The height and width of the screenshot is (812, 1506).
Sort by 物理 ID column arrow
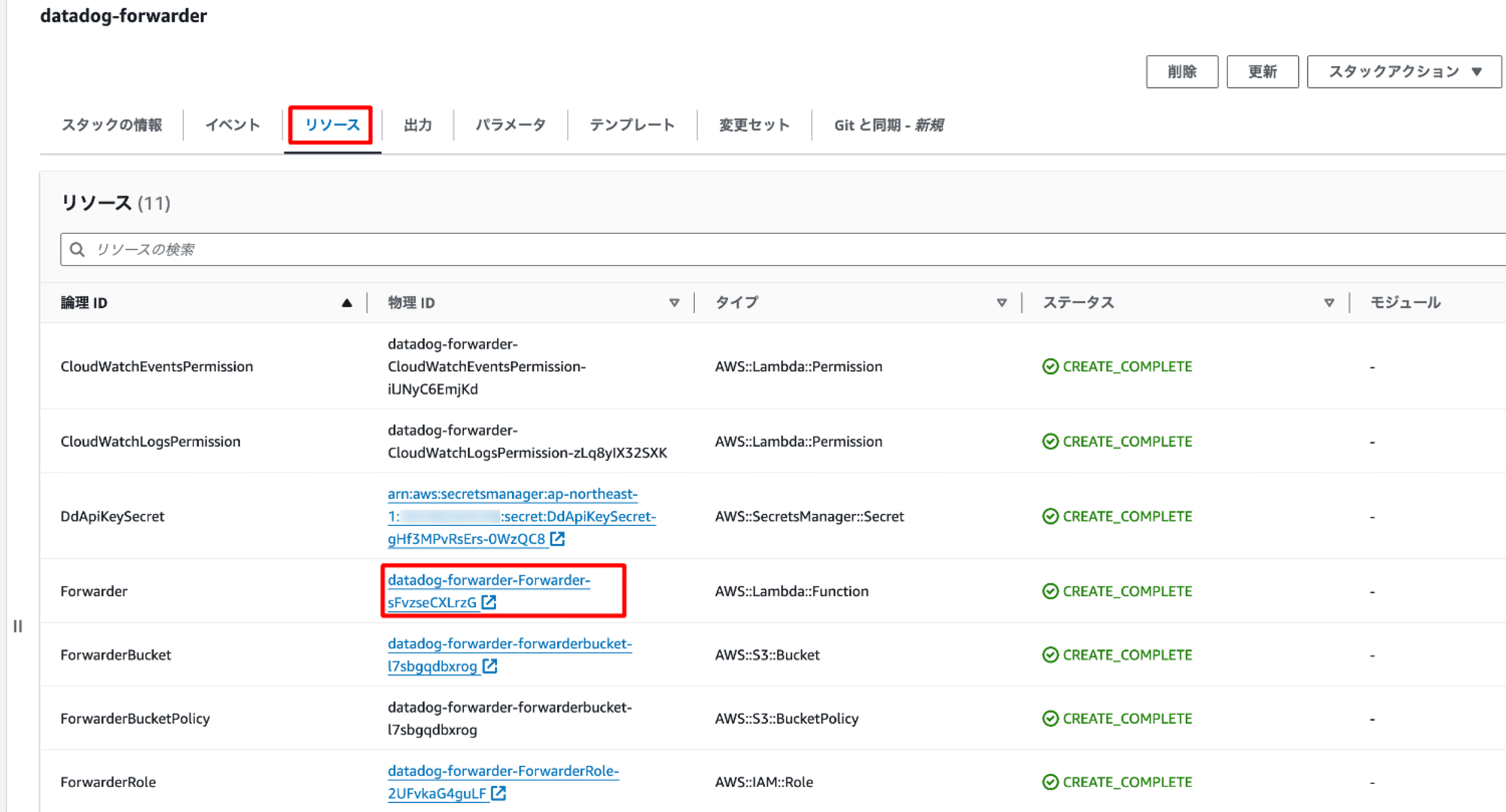click(674, 303)
